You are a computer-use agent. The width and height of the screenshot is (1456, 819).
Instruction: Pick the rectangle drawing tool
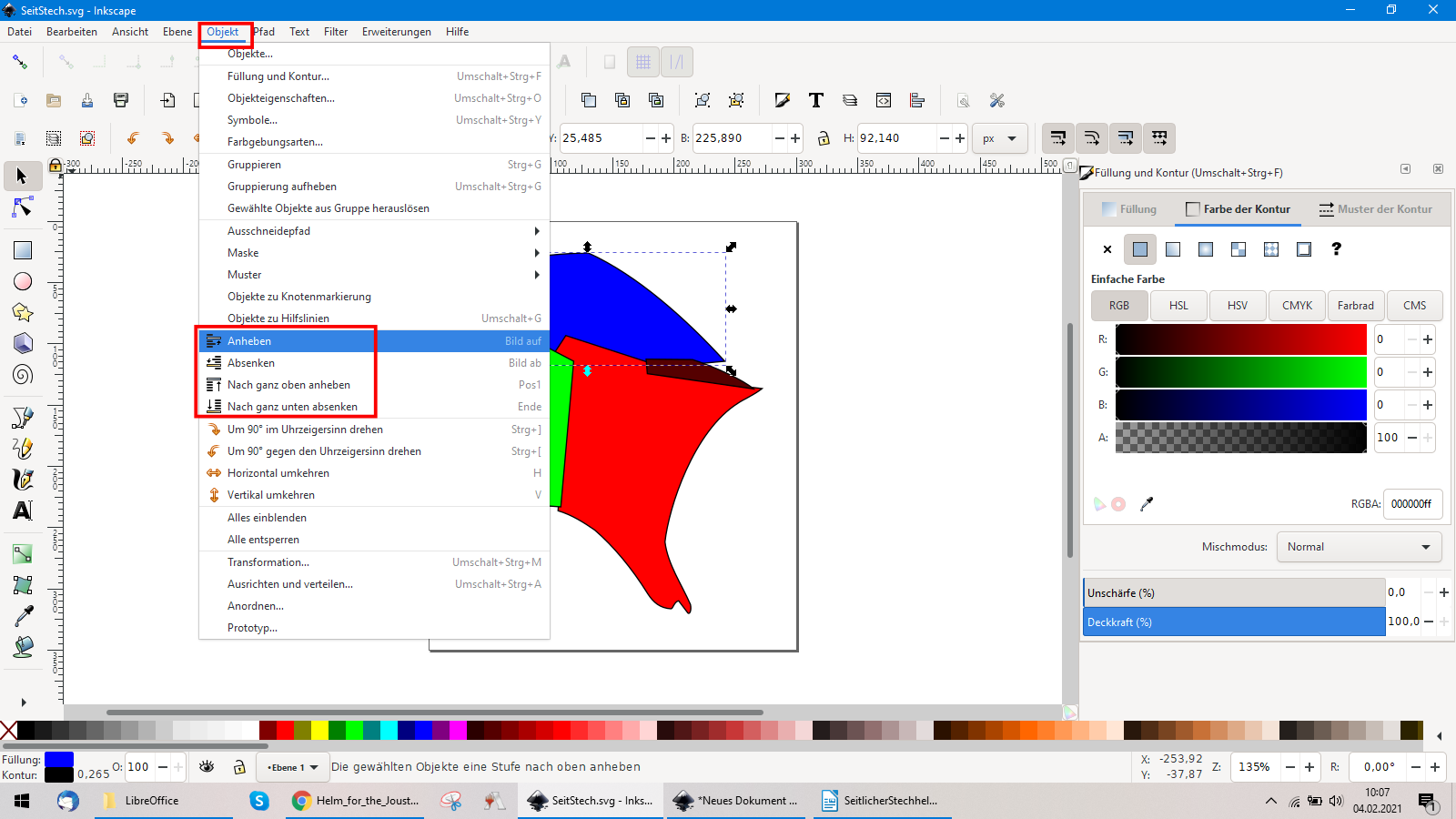pyautogui.click(x=23, y=250)
